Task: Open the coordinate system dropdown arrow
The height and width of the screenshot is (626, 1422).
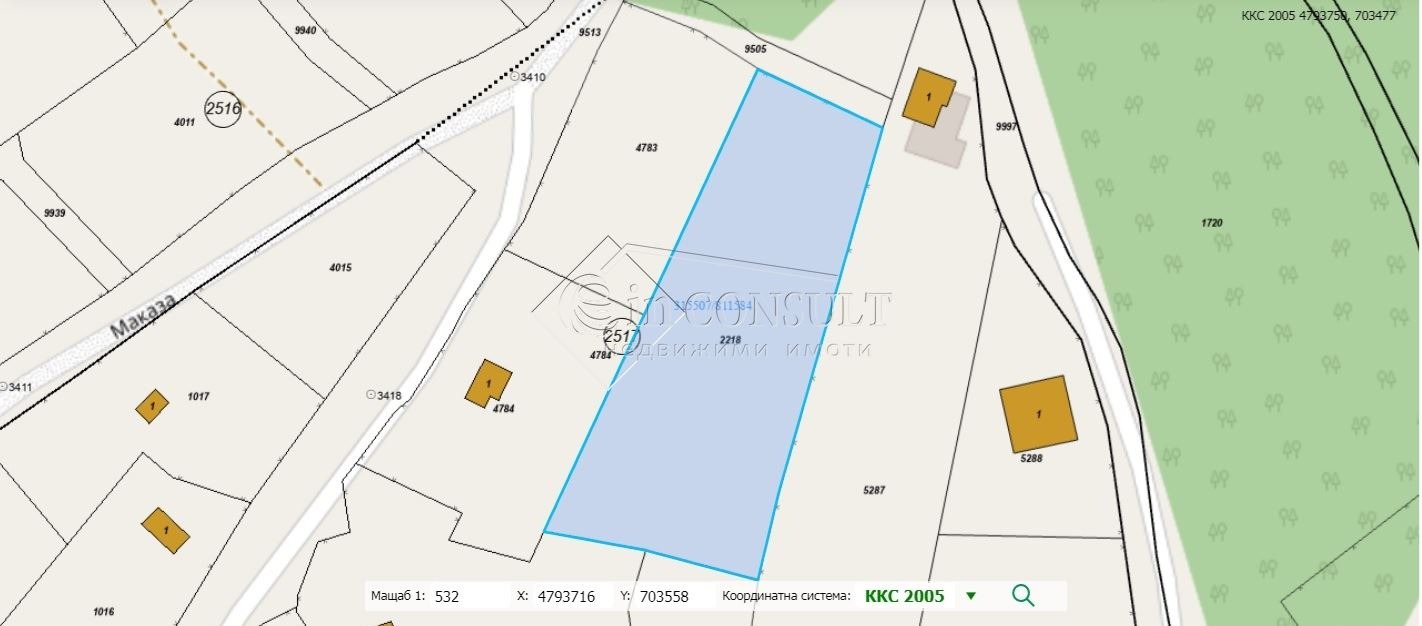Action: pos(970,596)
